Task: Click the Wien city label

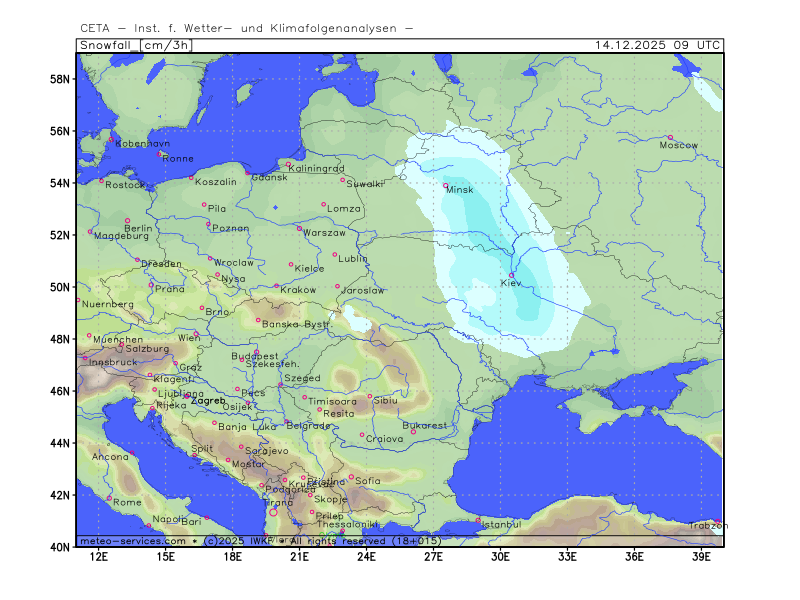Action: click(189, 338)
